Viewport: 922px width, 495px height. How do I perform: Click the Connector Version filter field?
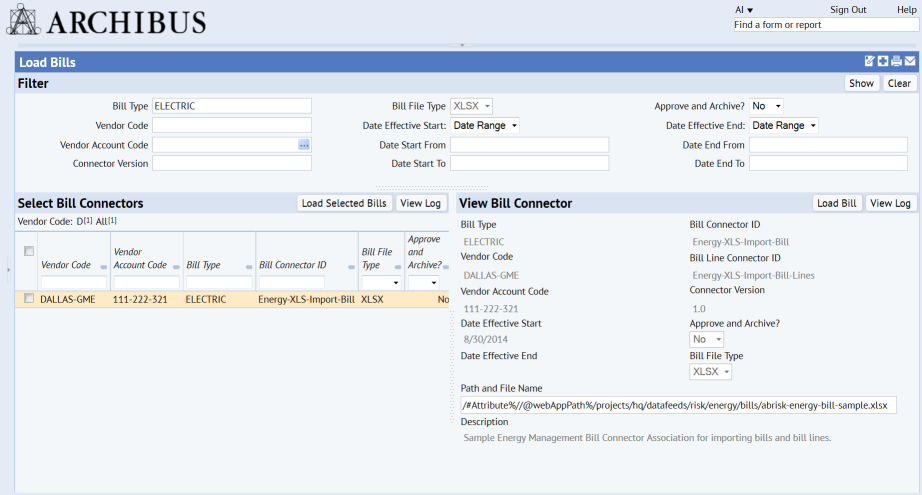click(x=232, y=163)
